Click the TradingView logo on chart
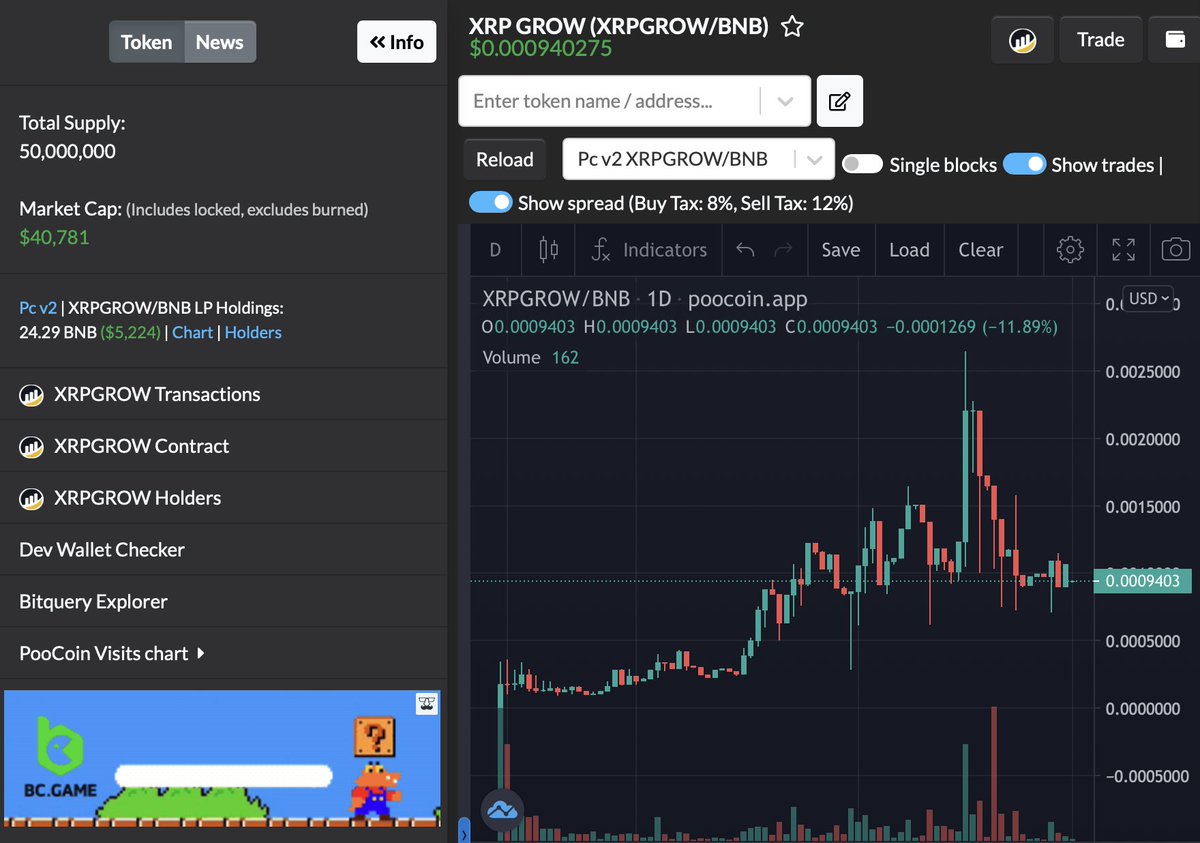 503,810
